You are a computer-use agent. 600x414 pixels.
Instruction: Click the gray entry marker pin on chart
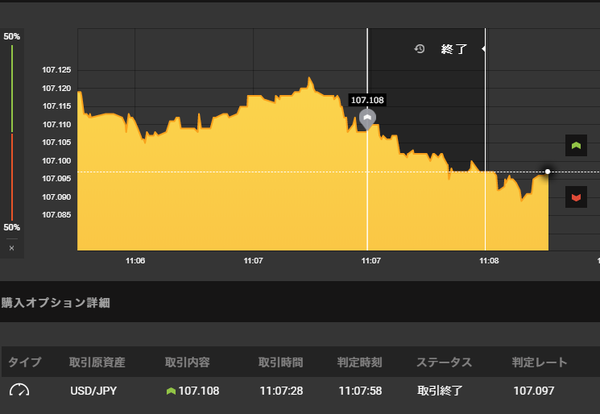[367, 119]
